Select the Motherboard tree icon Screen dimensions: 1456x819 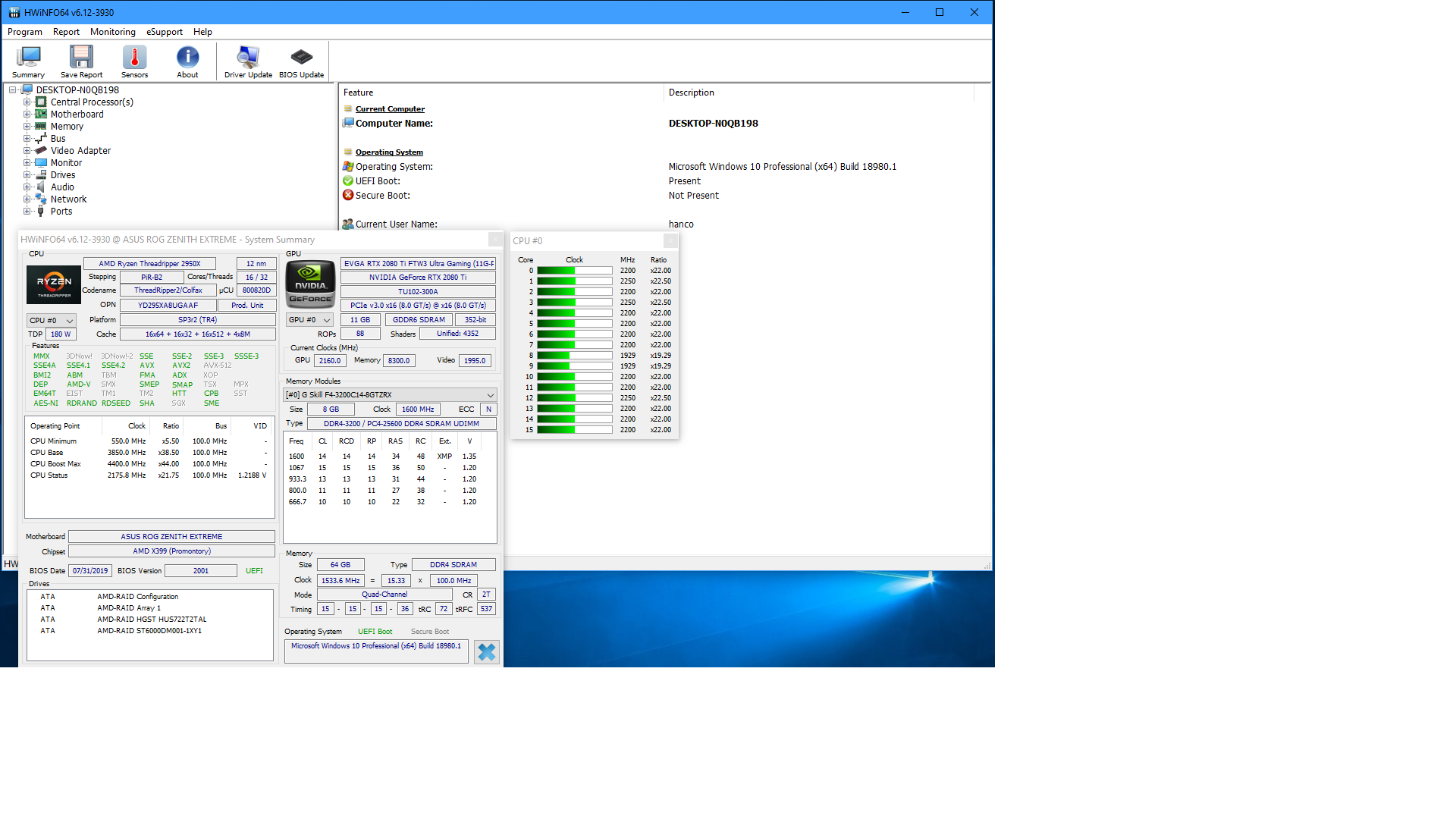41,114
